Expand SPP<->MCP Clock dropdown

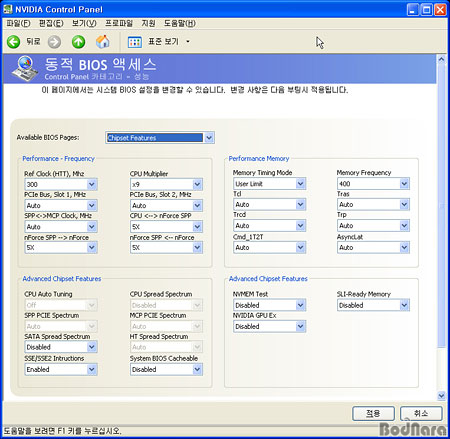coord(92,227)
